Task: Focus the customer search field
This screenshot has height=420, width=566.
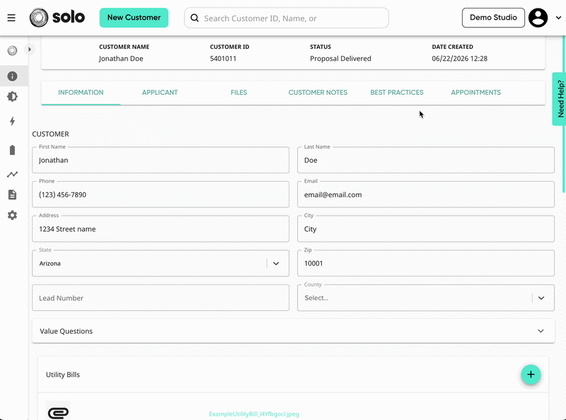Action: coord(287,18)
